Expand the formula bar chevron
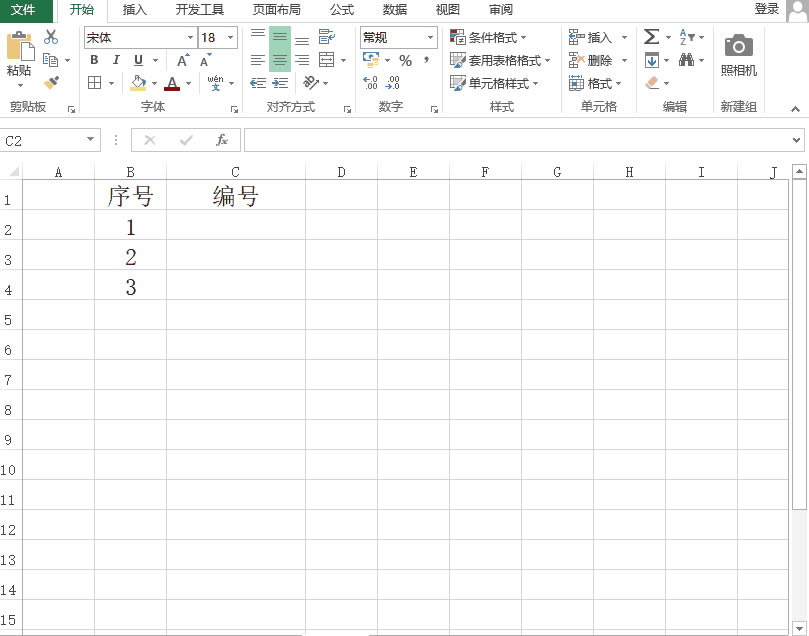 coord(796,140)
